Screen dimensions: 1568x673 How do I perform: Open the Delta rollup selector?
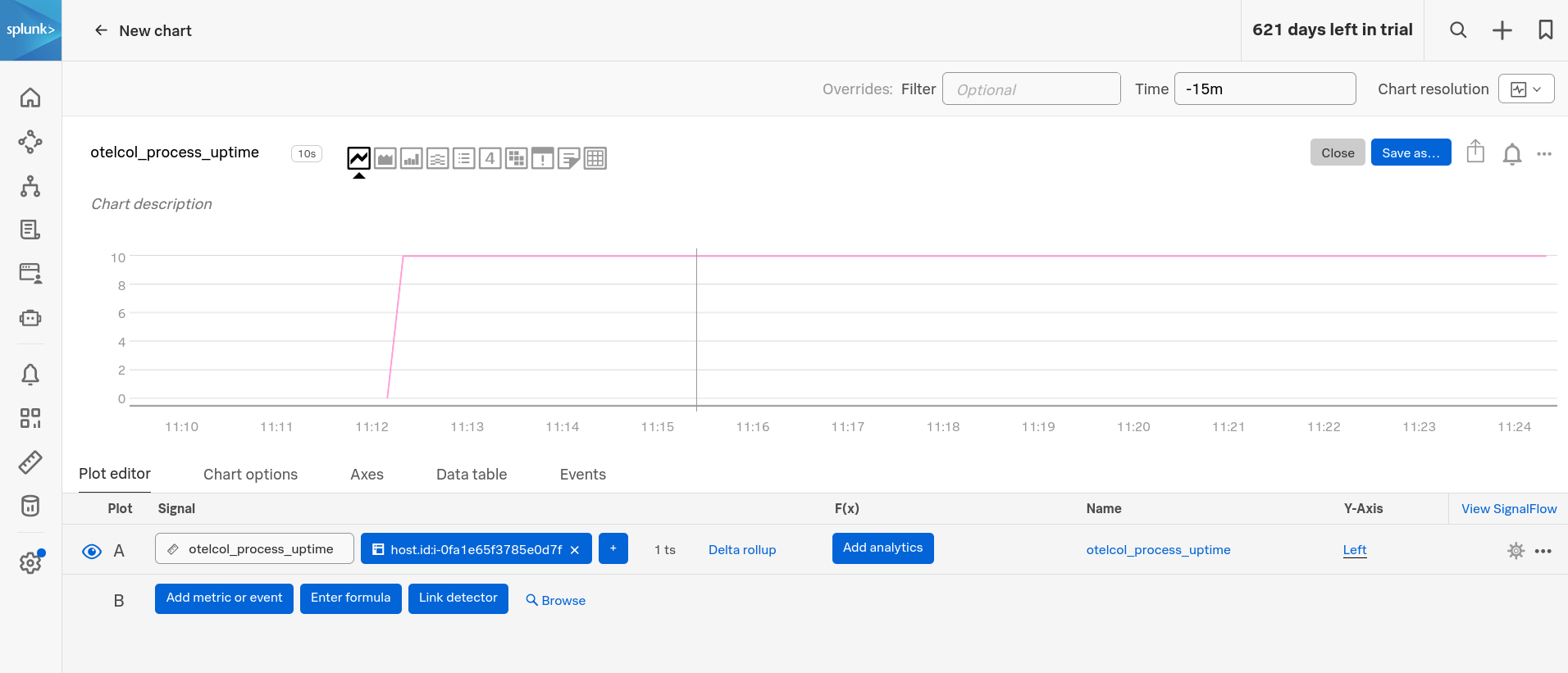(x=742, y=550)
